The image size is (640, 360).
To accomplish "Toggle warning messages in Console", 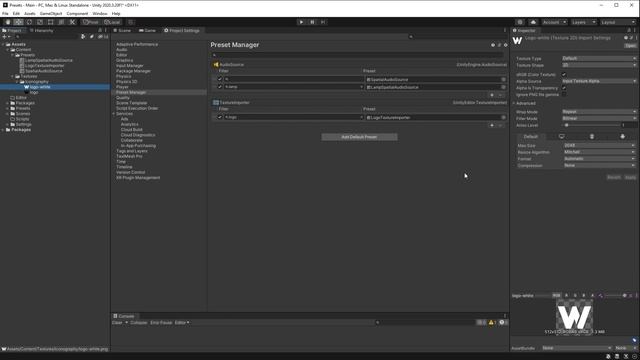I will (492, 322).
